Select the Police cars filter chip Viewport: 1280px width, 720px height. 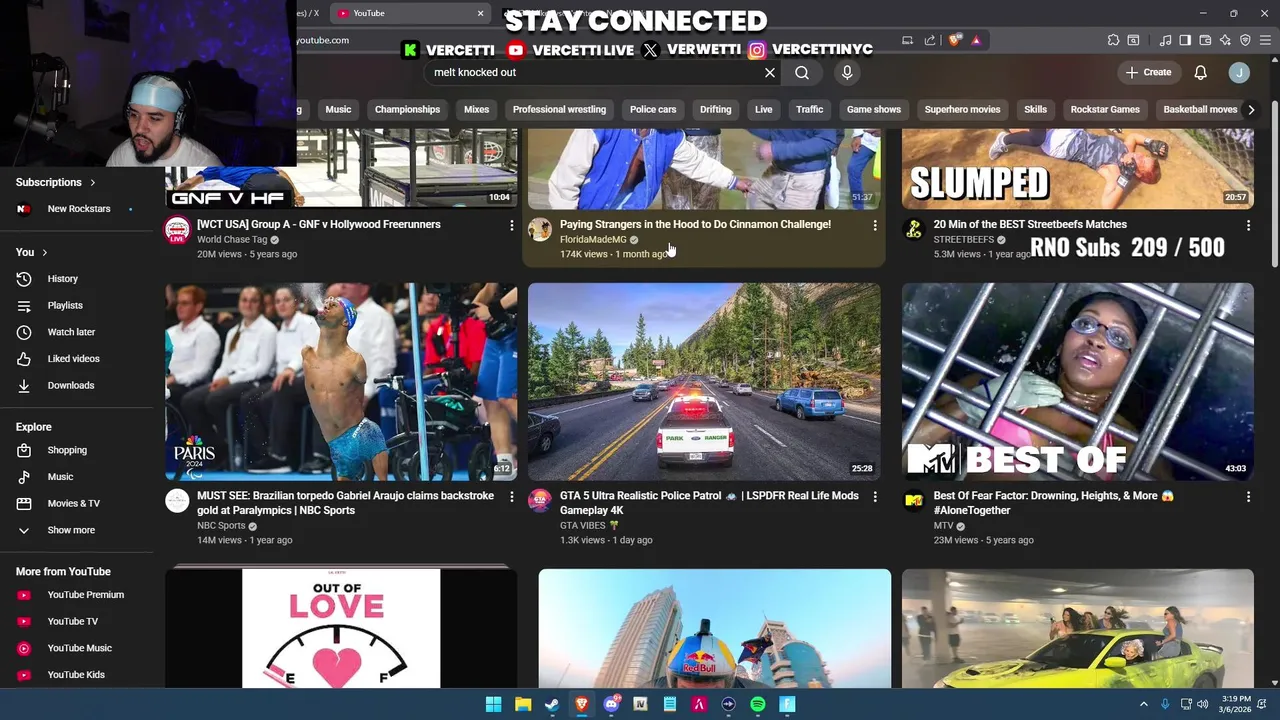(x=653, y=109)
